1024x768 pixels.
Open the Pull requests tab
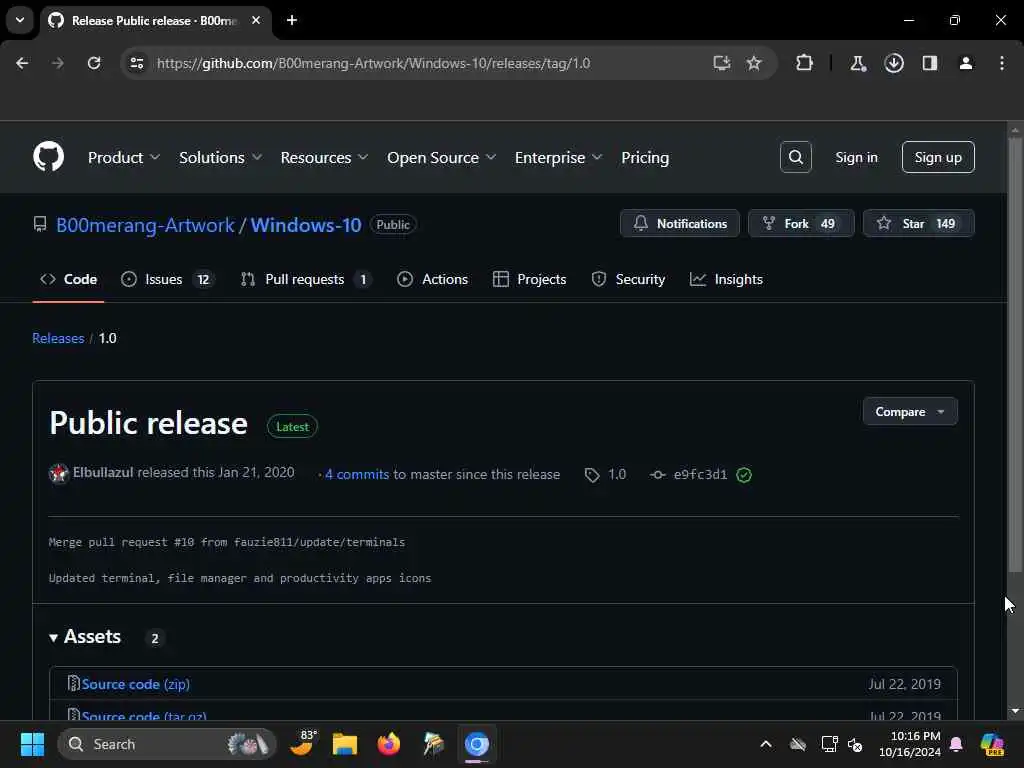click(306, 279)
